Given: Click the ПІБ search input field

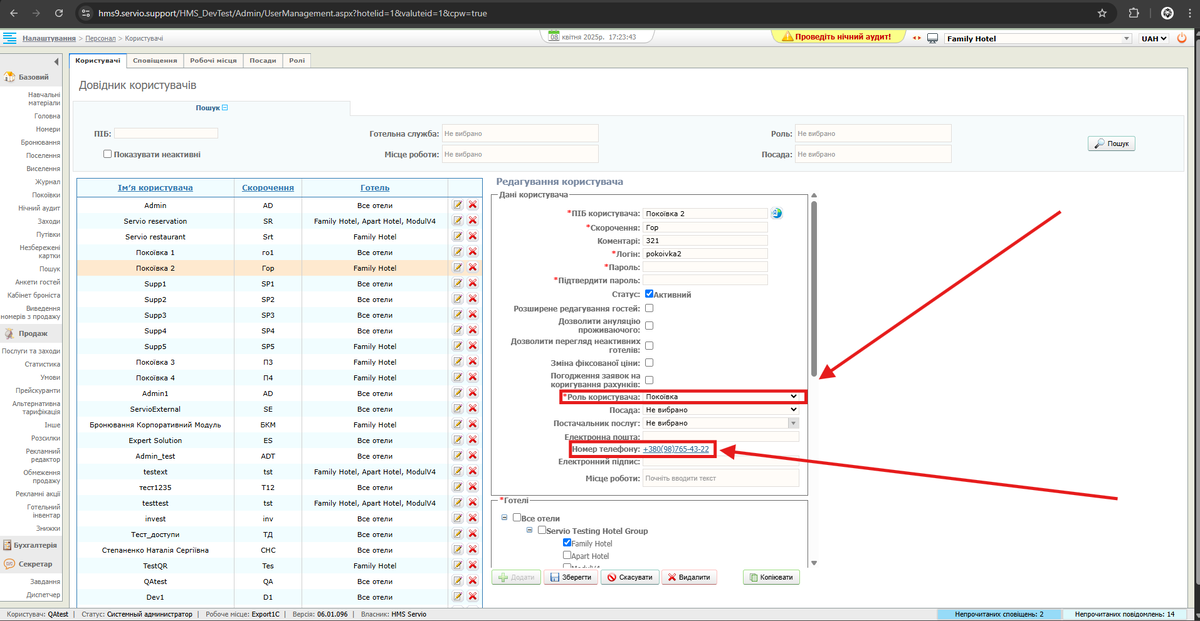Looking at the screenshot, I should tap(166, 133).
